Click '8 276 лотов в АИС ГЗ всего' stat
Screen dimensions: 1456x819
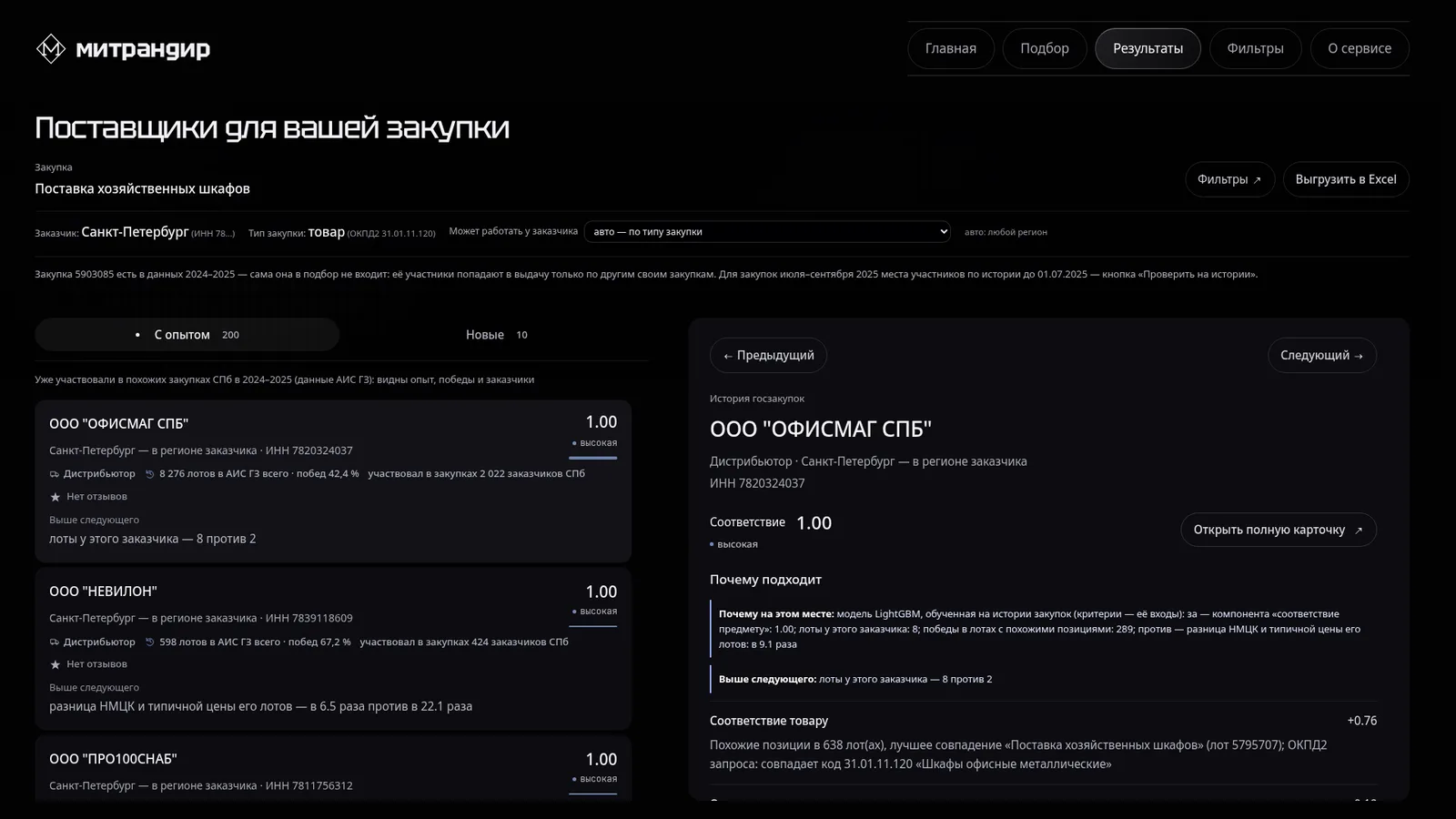point(224,474)
